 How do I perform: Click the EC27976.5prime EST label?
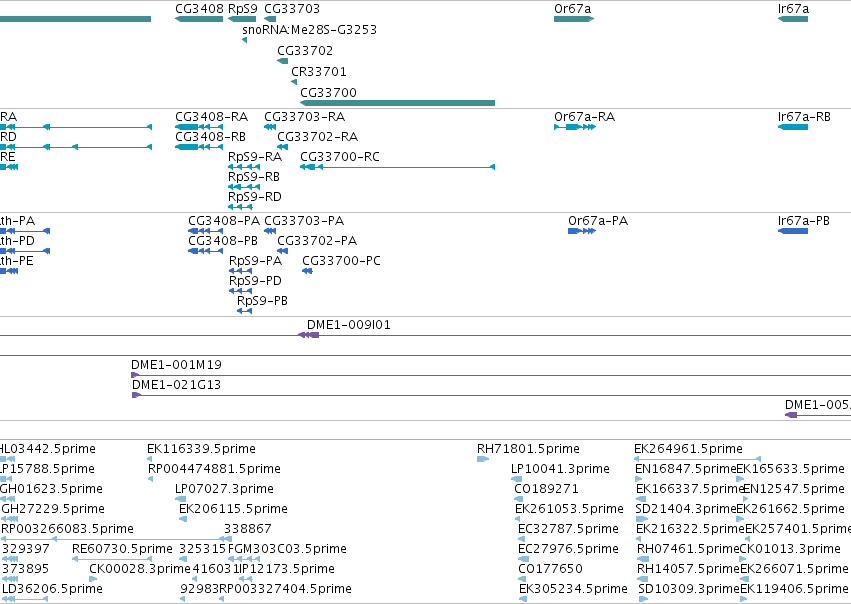tap(568, 549)
